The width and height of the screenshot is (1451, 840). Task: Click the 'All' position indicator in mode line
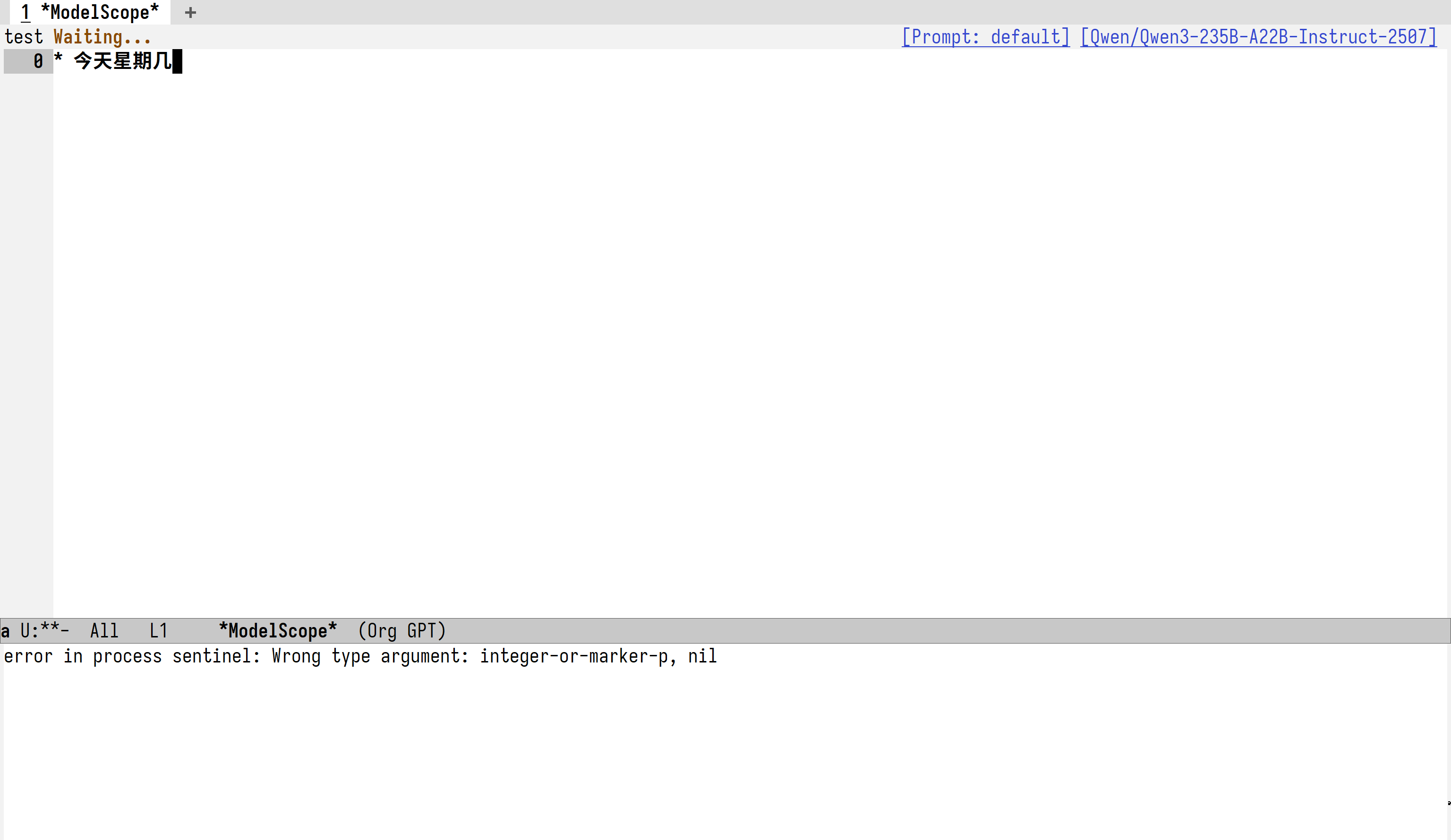pos(104,630)
